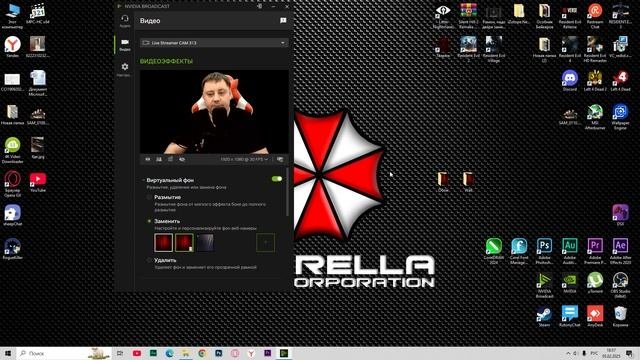
Task: Open This PC (Этот компьютер) desktop icon
Action: 12,16
